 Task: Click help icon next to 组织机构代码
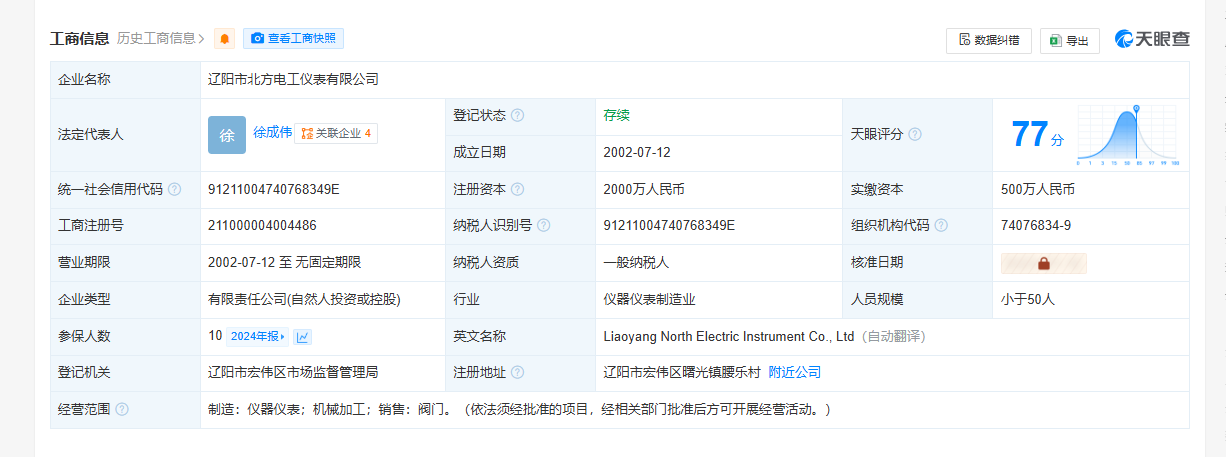941,226
